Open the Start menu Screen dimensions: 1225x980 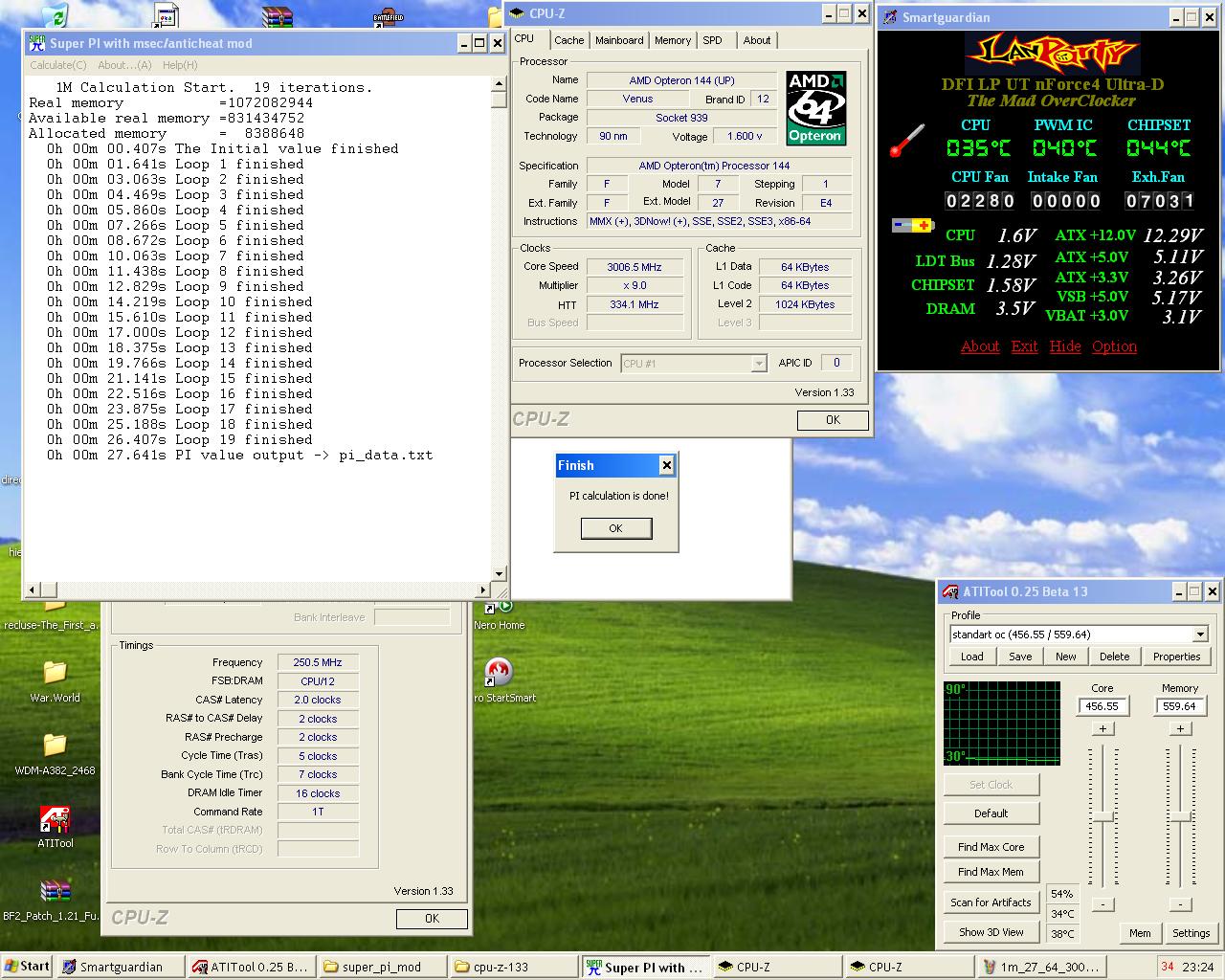(x=27, y=967)
